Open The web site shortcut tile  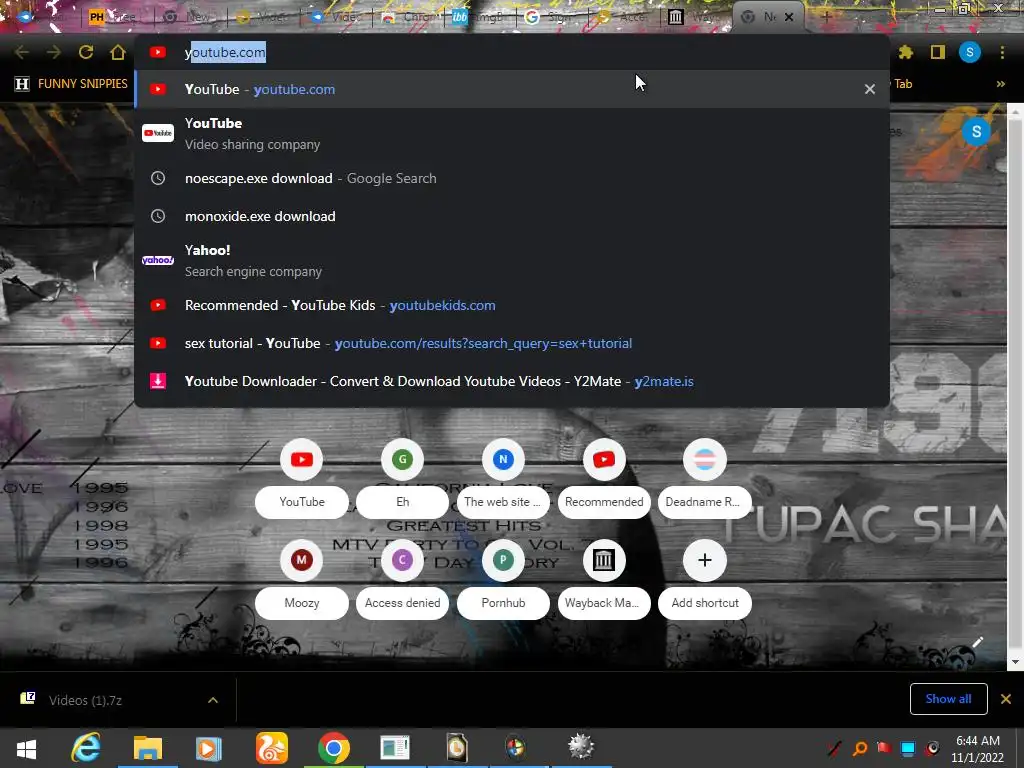[503, 479]
